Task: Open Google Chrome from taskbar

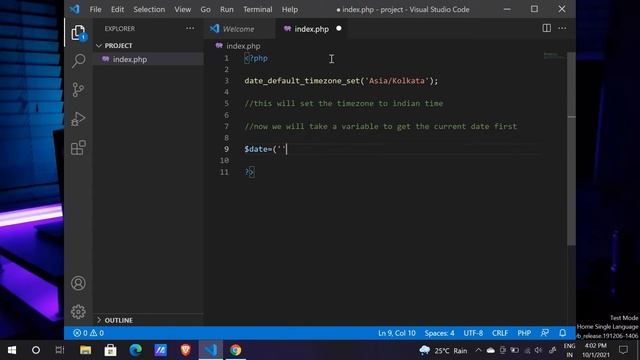Action: coord(236,350)
